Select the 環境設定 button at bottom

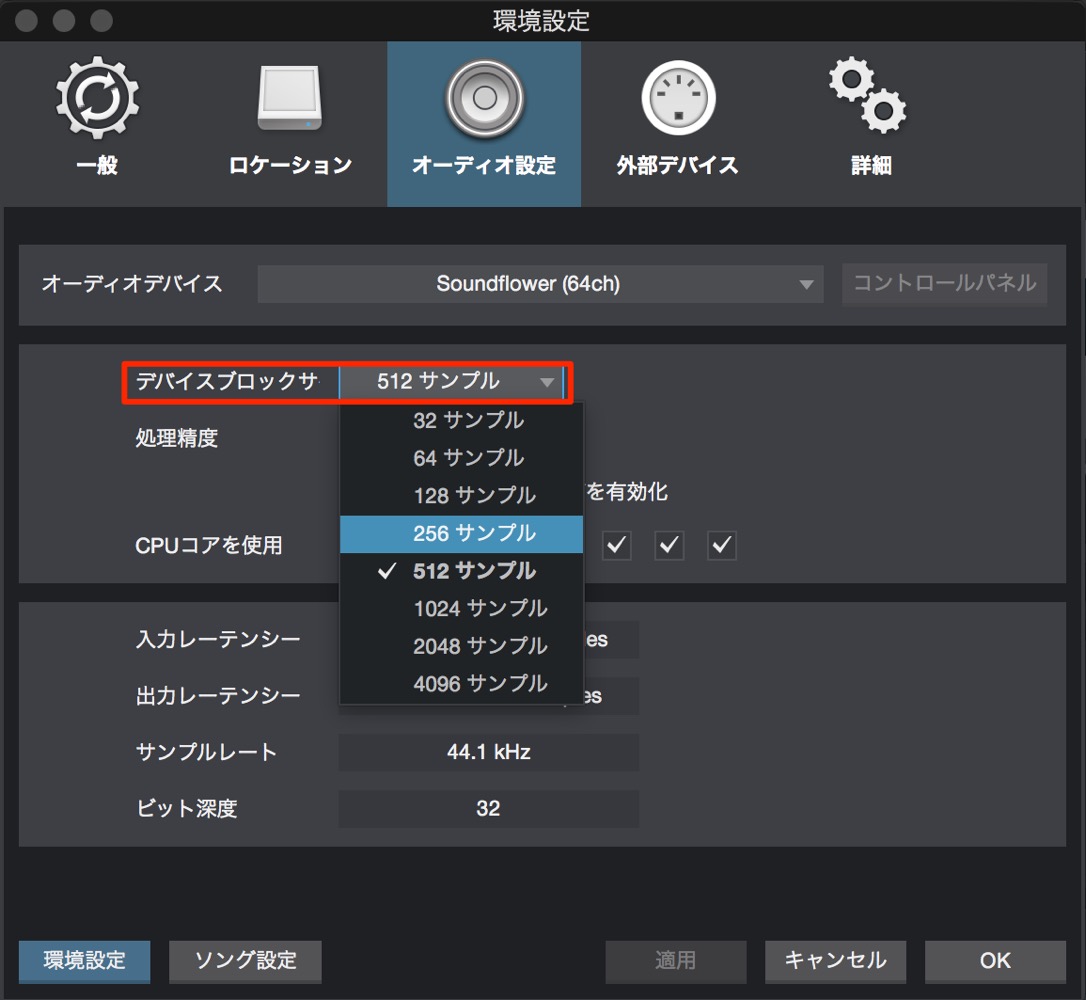click(x=84, y=961)
